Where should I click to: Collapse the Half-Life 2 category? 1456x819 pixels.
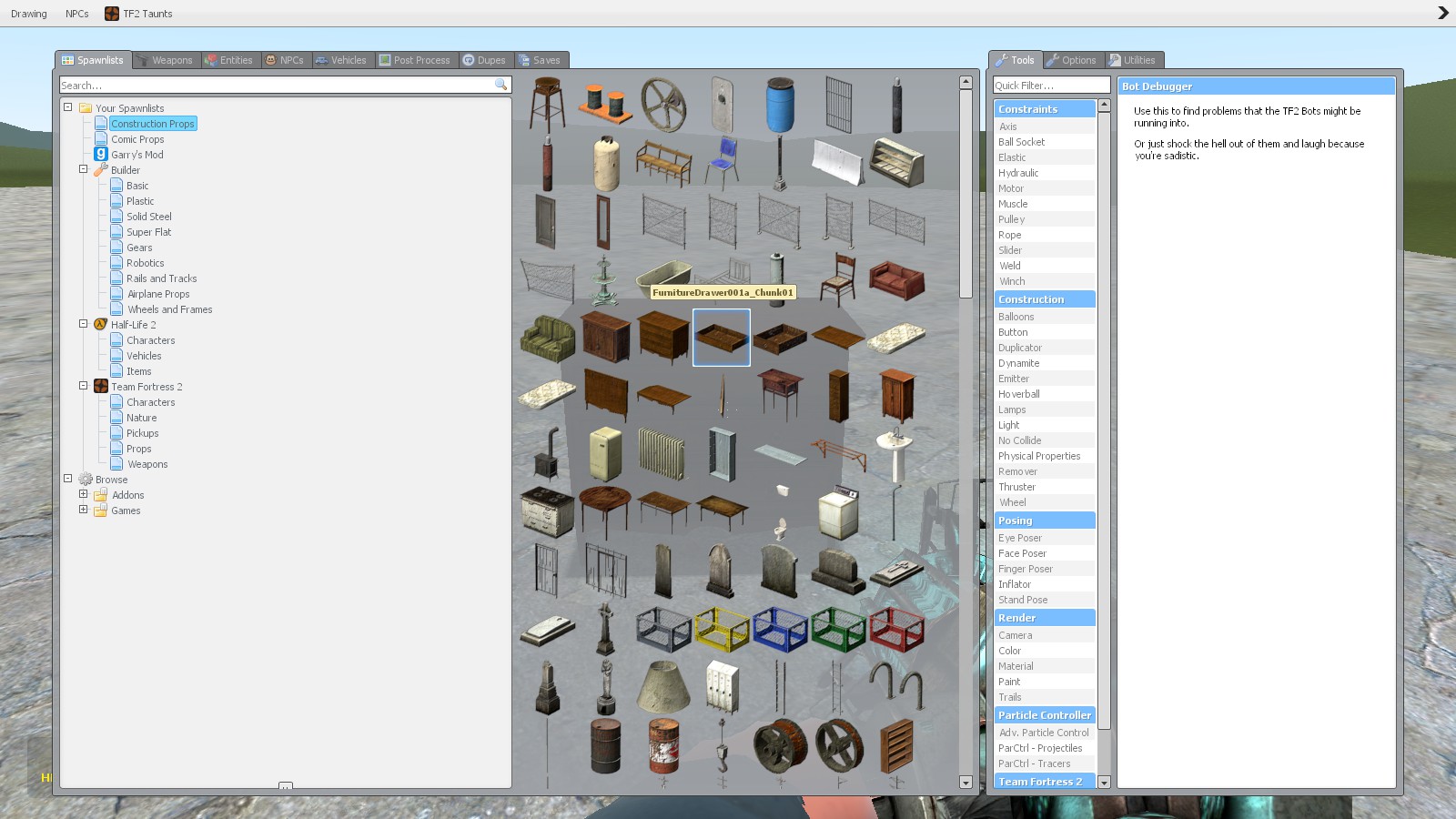coord(83,324)
